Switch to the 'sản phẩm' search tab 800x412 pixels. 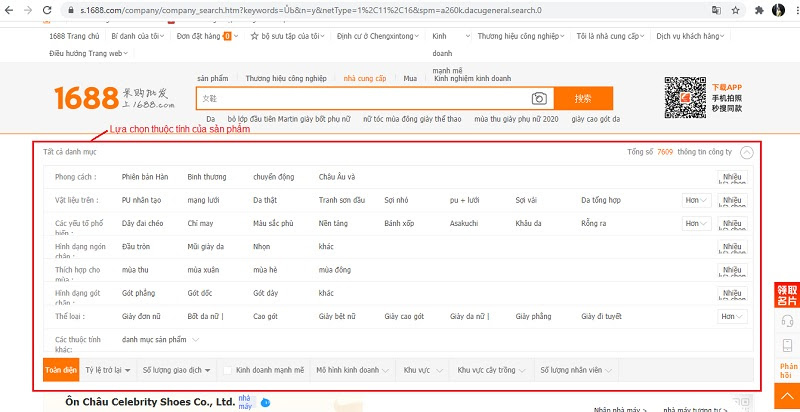[212, 77]
